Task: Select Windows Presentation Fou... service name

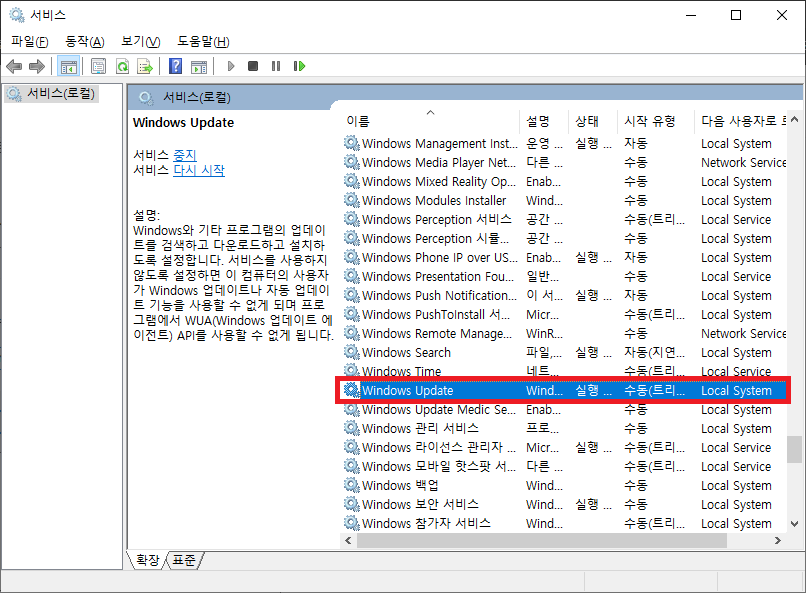Action: [438, 276]
